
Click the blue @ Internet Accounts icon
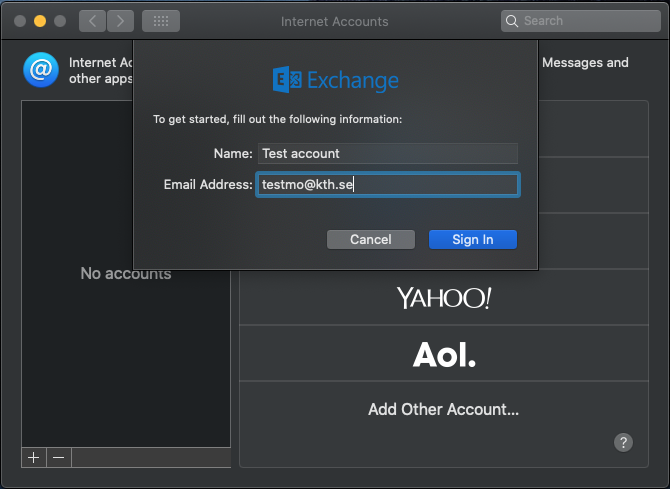pos(41,70)
